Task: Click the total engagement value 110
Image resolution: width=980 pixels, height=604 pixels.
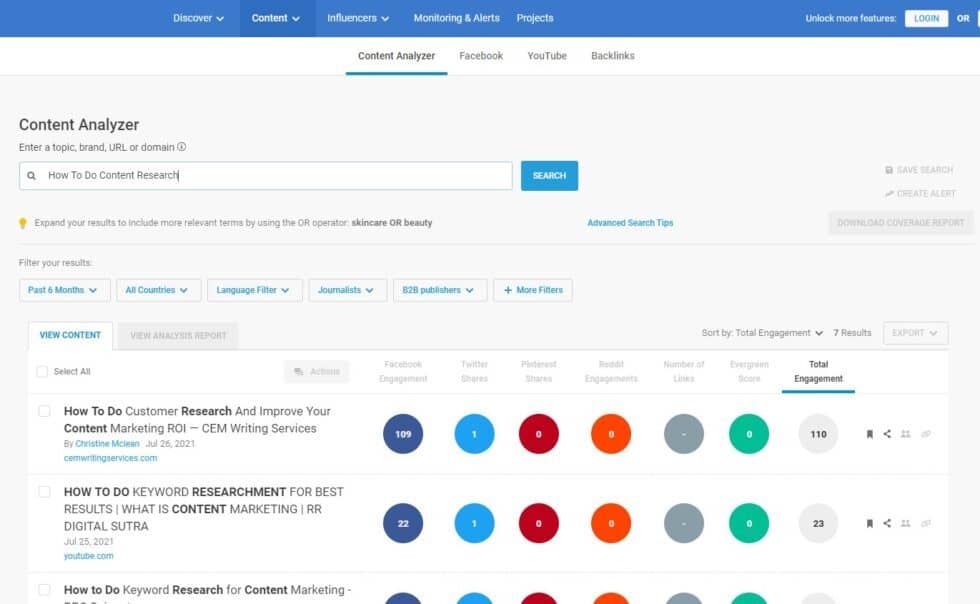Action: (818, 434)
